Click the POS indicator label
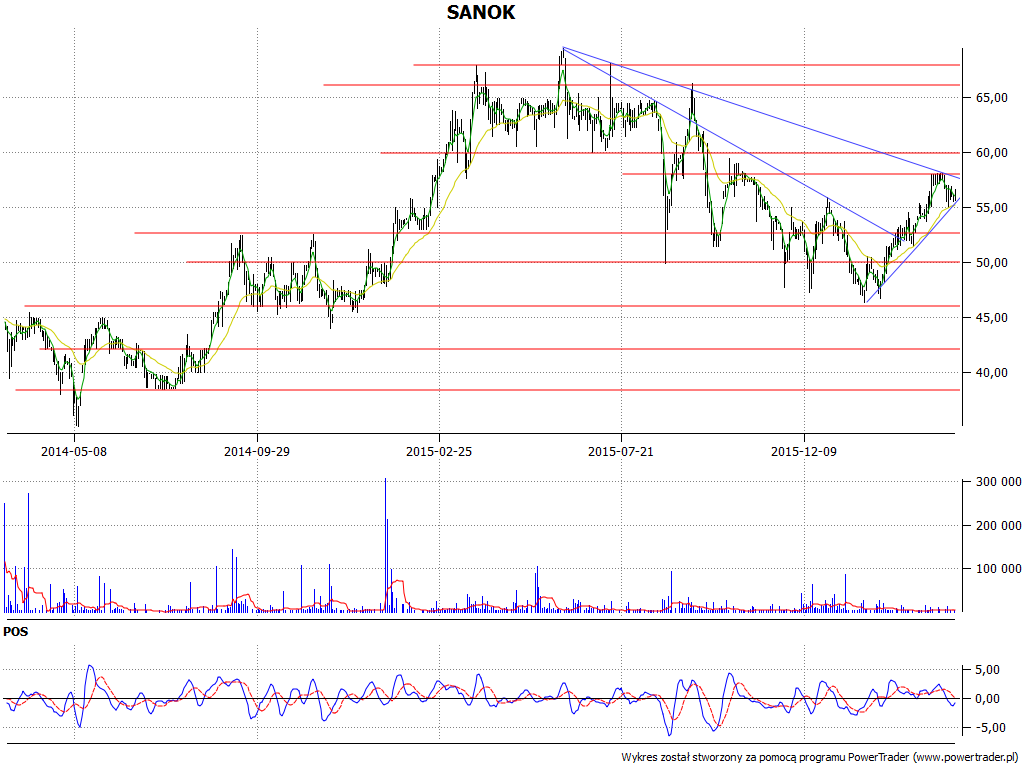 pyautogui.click(x=16, y=632)
